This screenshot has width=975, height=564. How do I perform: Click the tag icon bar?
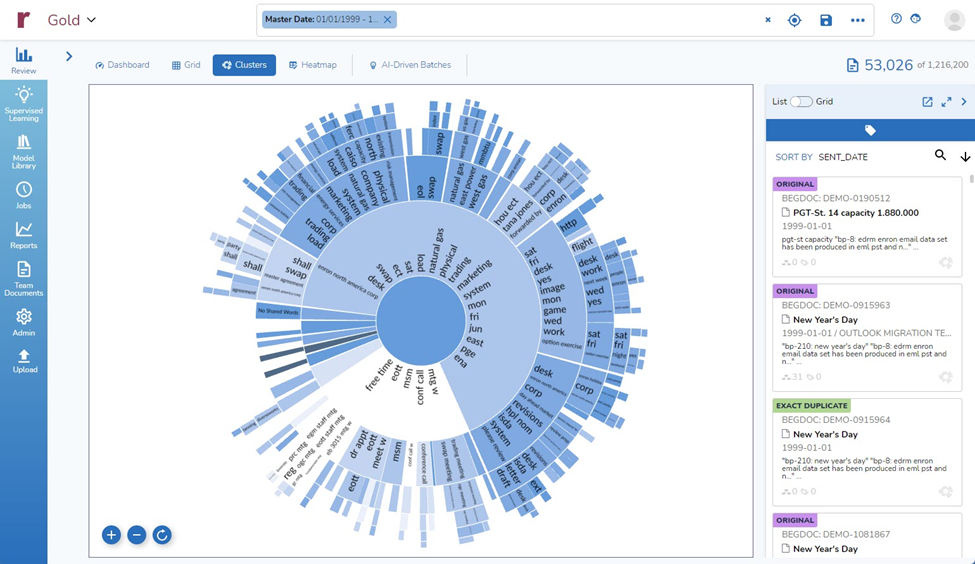(x=870, y=130)
